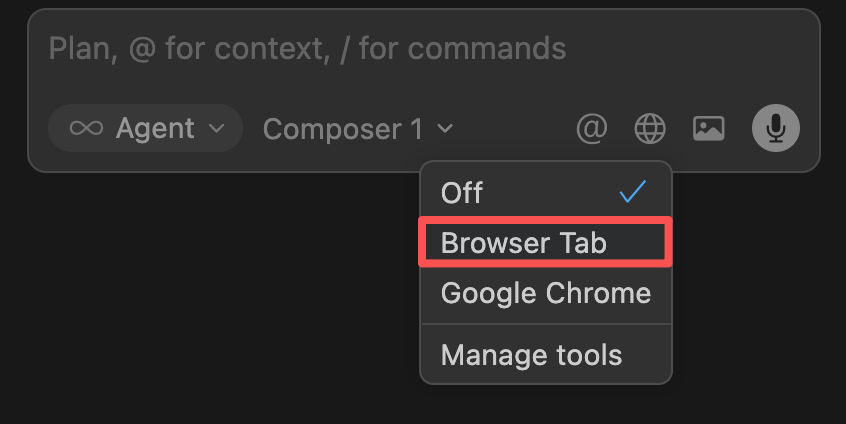Click the Tab word in Browser Tab
The height and width of the screenshot is (424, 846).
pyautogui.click(x=583, y=242)
